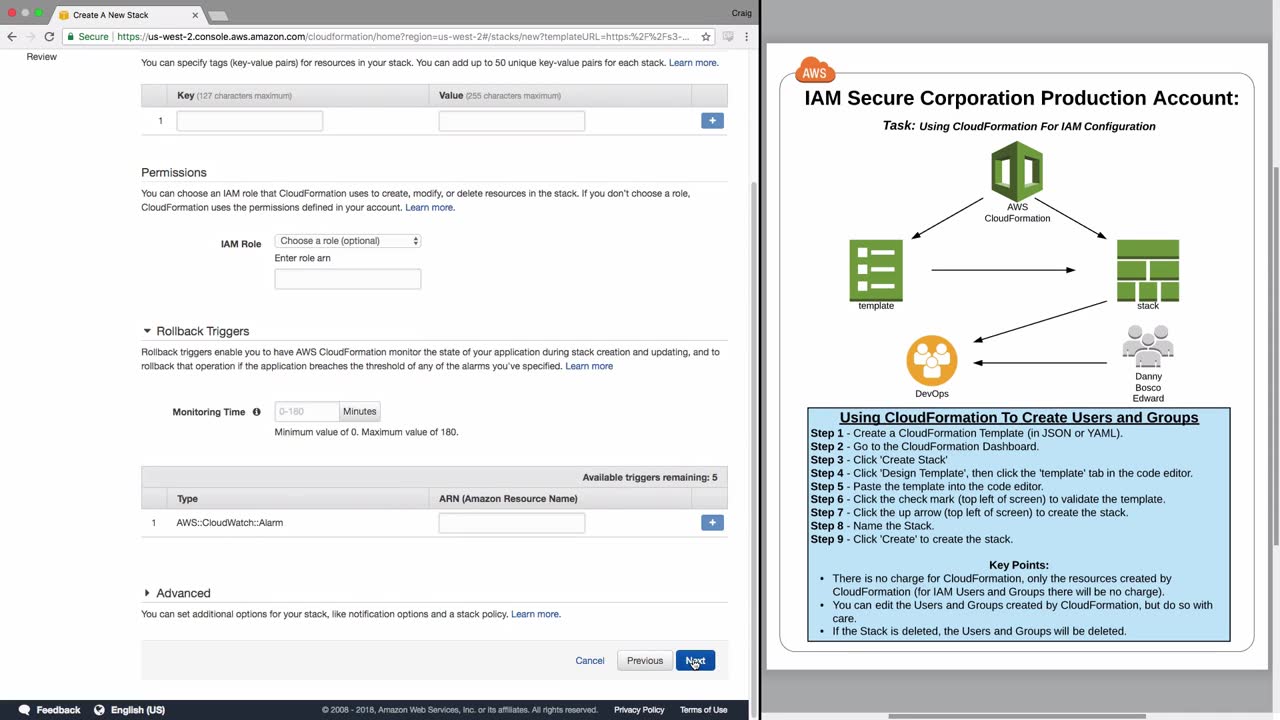
Task: Click the Next button
Action: tap(695, 660)
